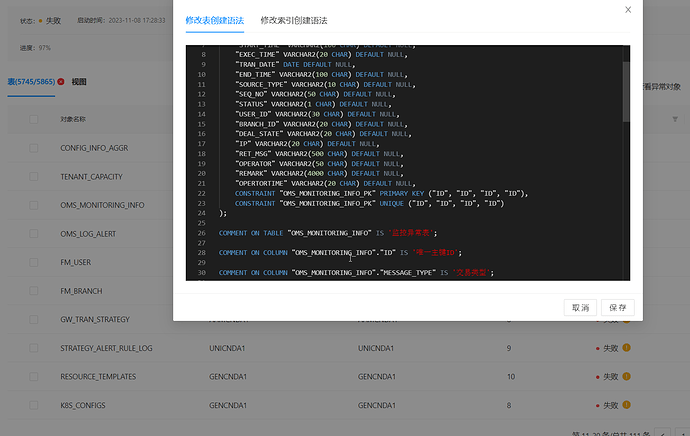The height and width of the screenshot is (436, 690).
Task: Close the modify syntax dialog
Action: click(x=628, y=10)
